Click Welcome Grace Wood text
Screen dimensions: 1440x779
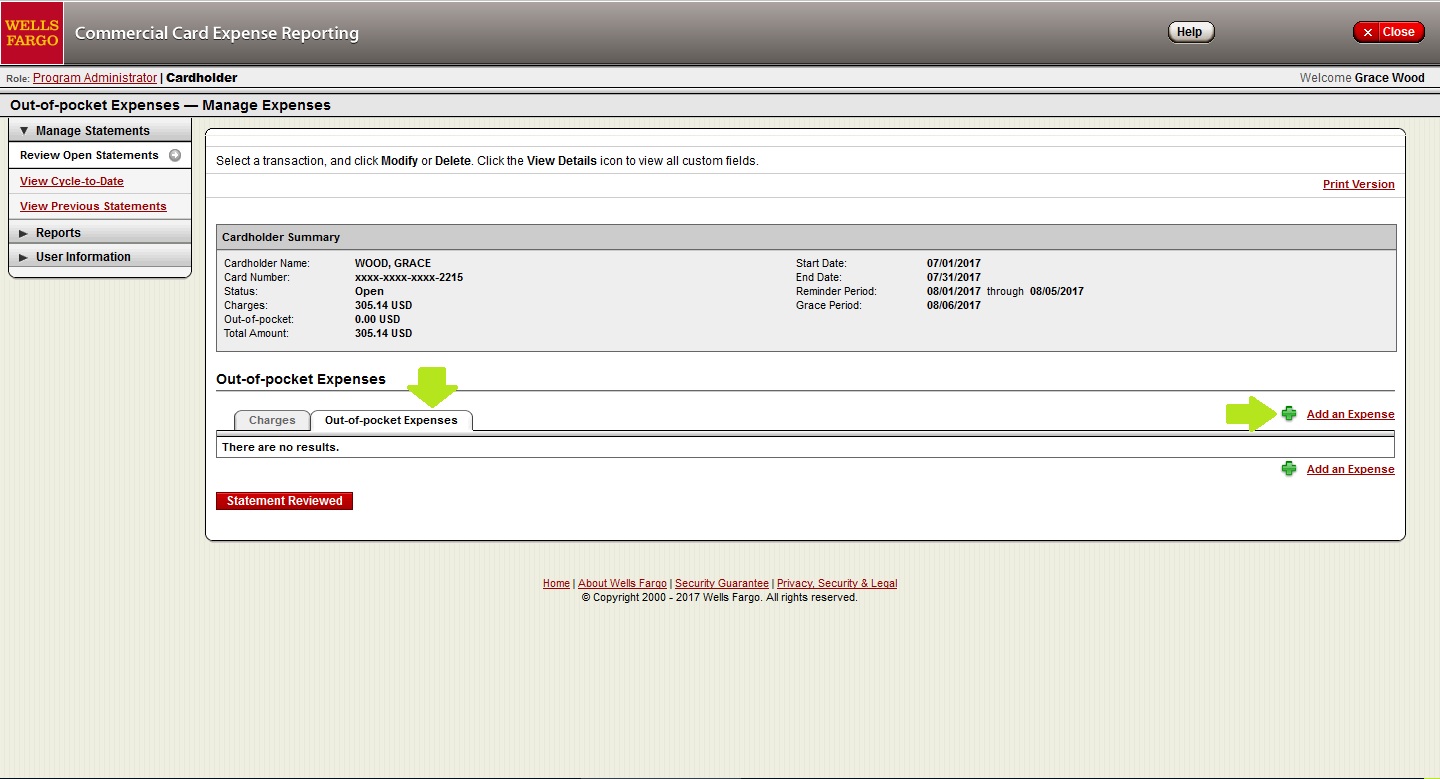[1362, 78]
